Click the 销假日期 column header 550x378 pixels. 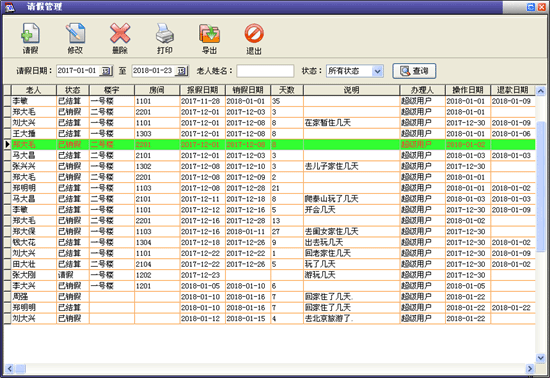pos(248,90)
